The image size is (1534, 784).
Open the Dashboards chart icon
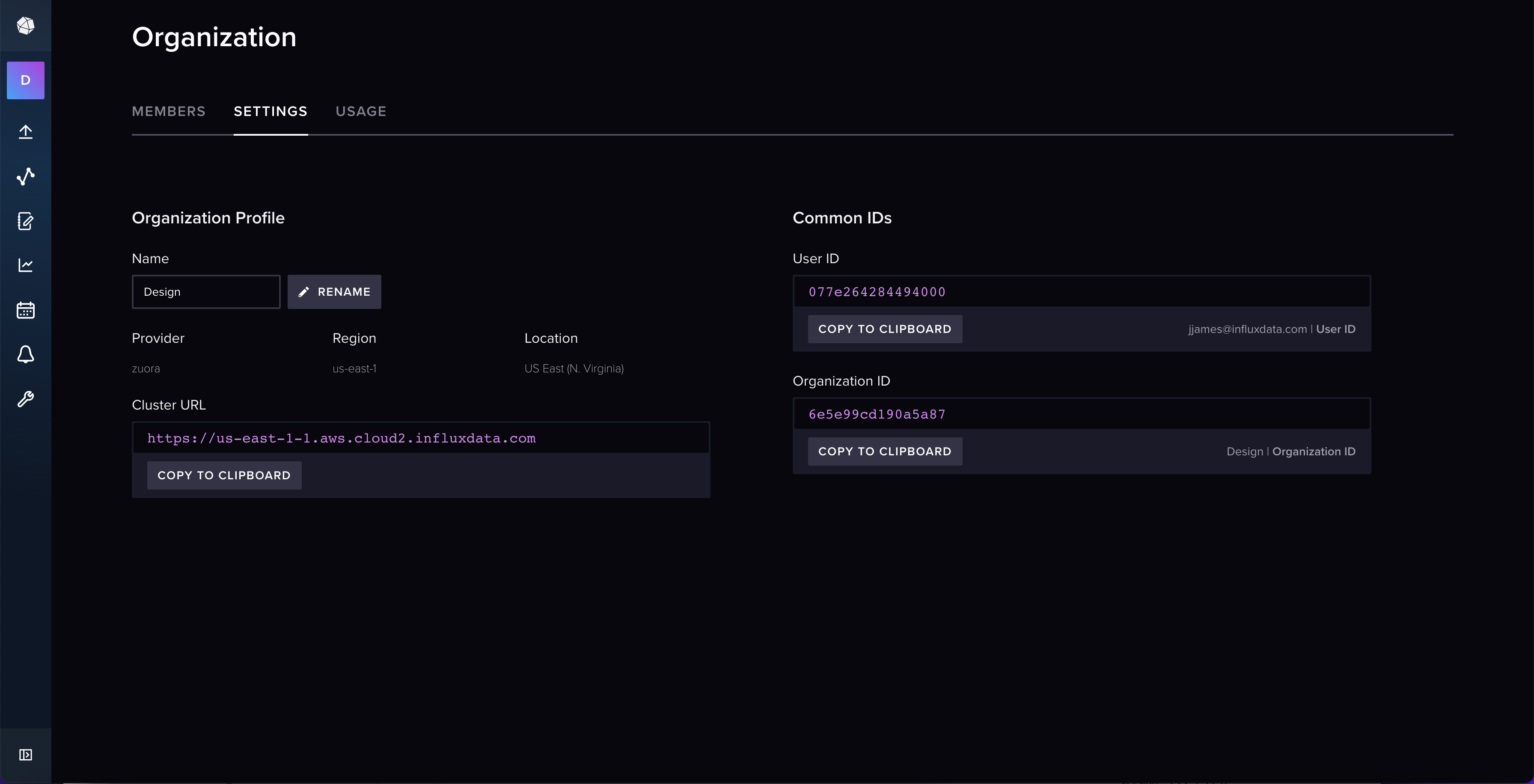(26, 265)
